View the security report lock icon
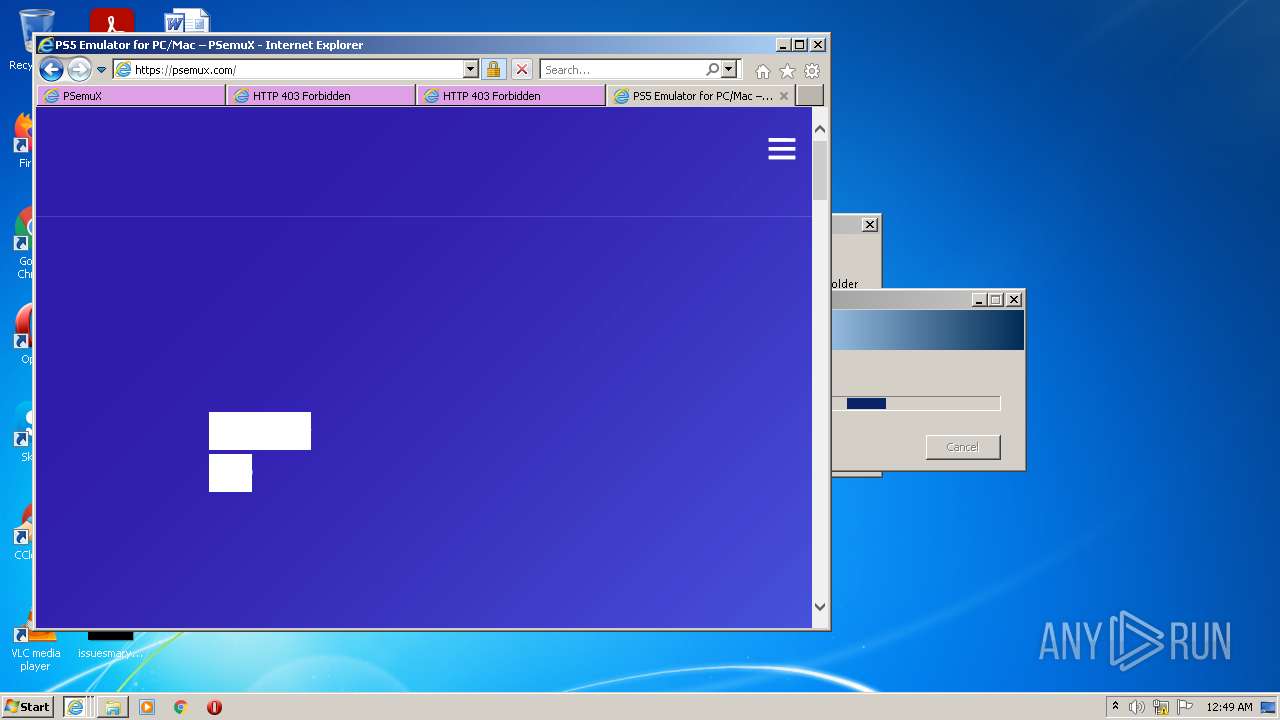Screen dimensions: 1280x720 (493, 70)
